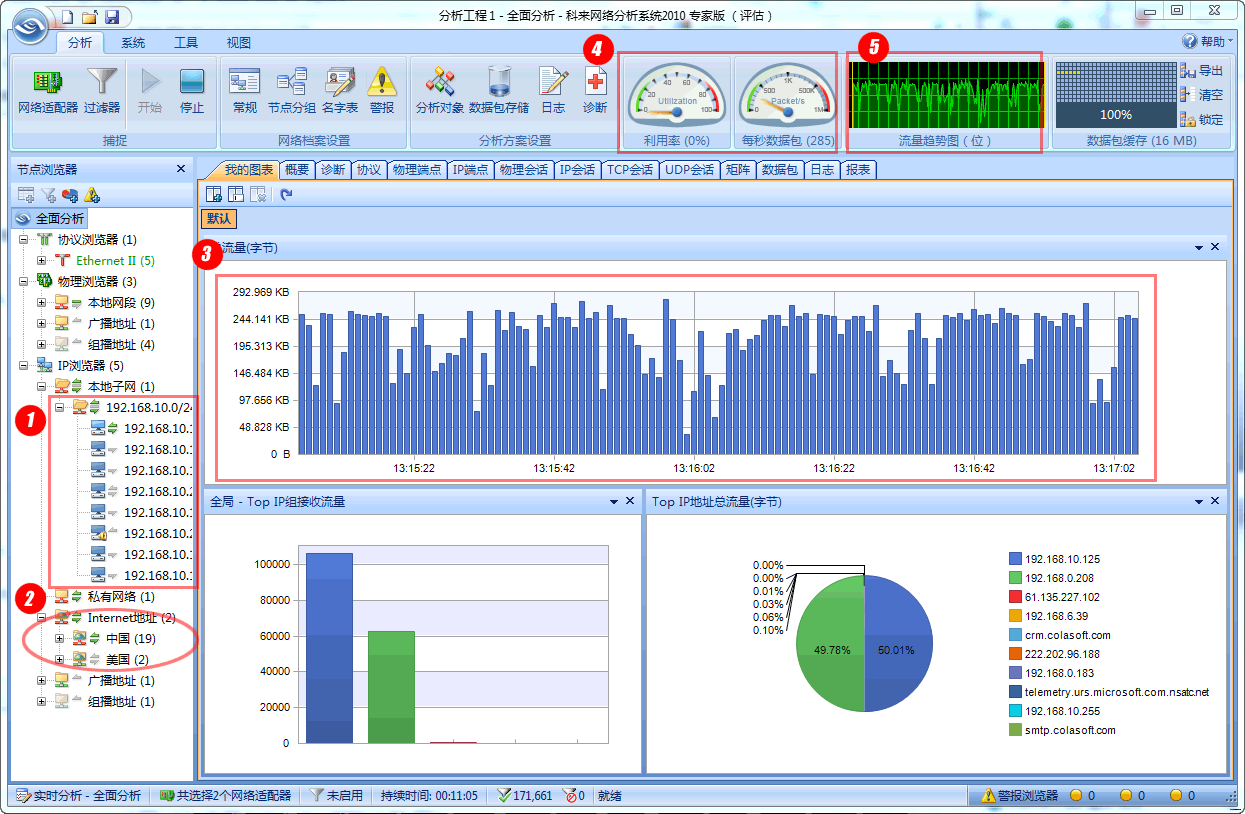This screenshot has height=814, width=1245.
Task: Collapse the 协议浏览器 tree node
Action: (x=24, y=240)
